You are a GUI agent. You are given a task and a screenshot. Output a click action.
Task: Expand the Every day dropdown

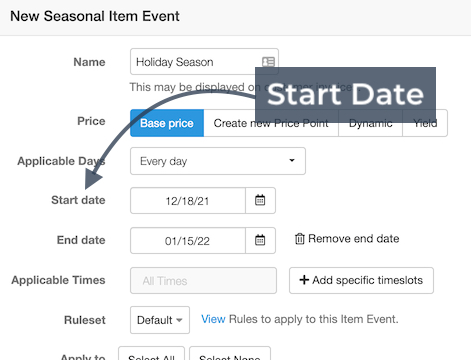tap(218, 161)
